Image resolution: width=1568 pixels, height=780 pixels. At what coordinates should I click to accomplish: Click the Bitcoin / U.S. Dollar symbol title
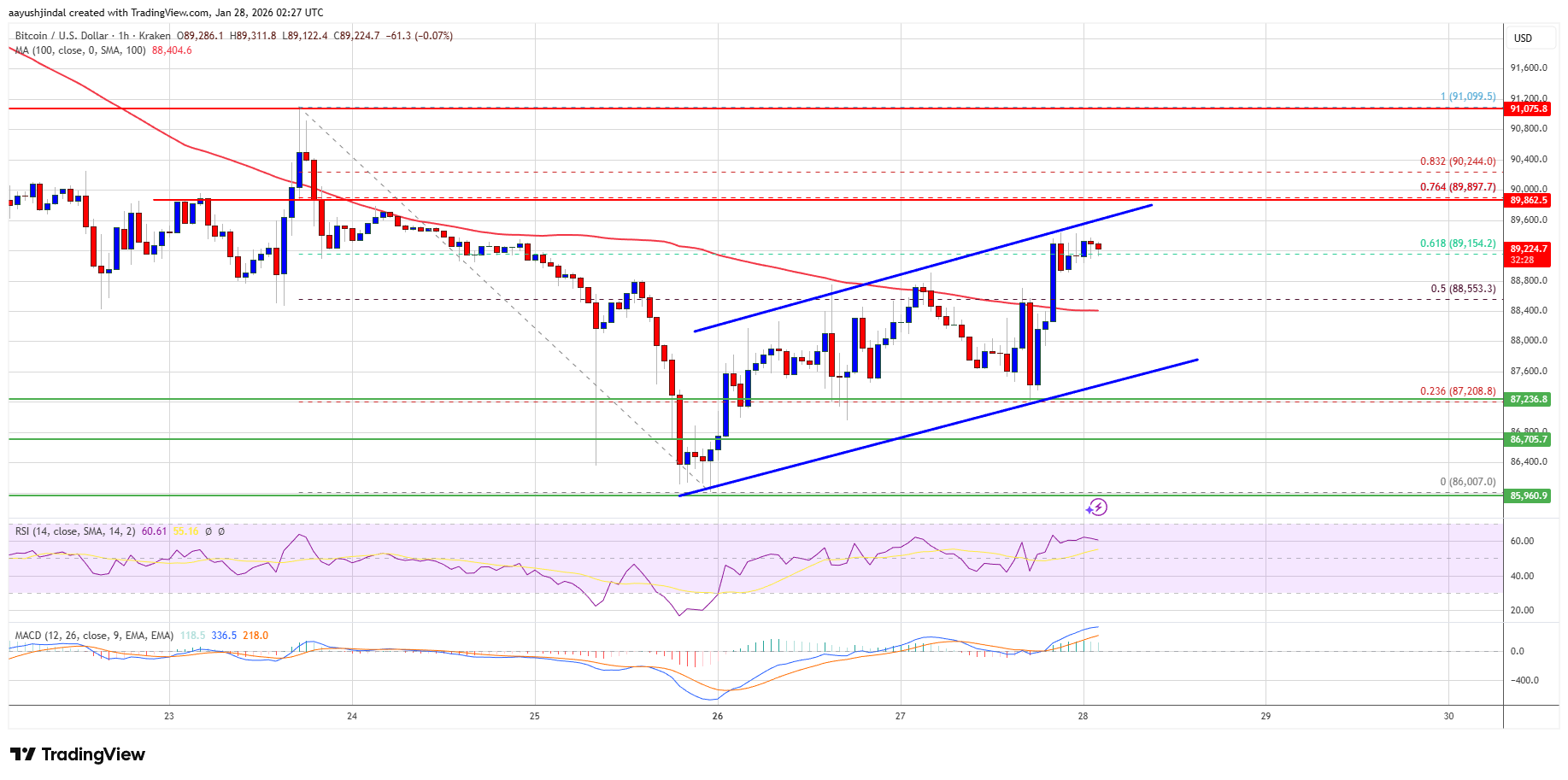(62, 36)
